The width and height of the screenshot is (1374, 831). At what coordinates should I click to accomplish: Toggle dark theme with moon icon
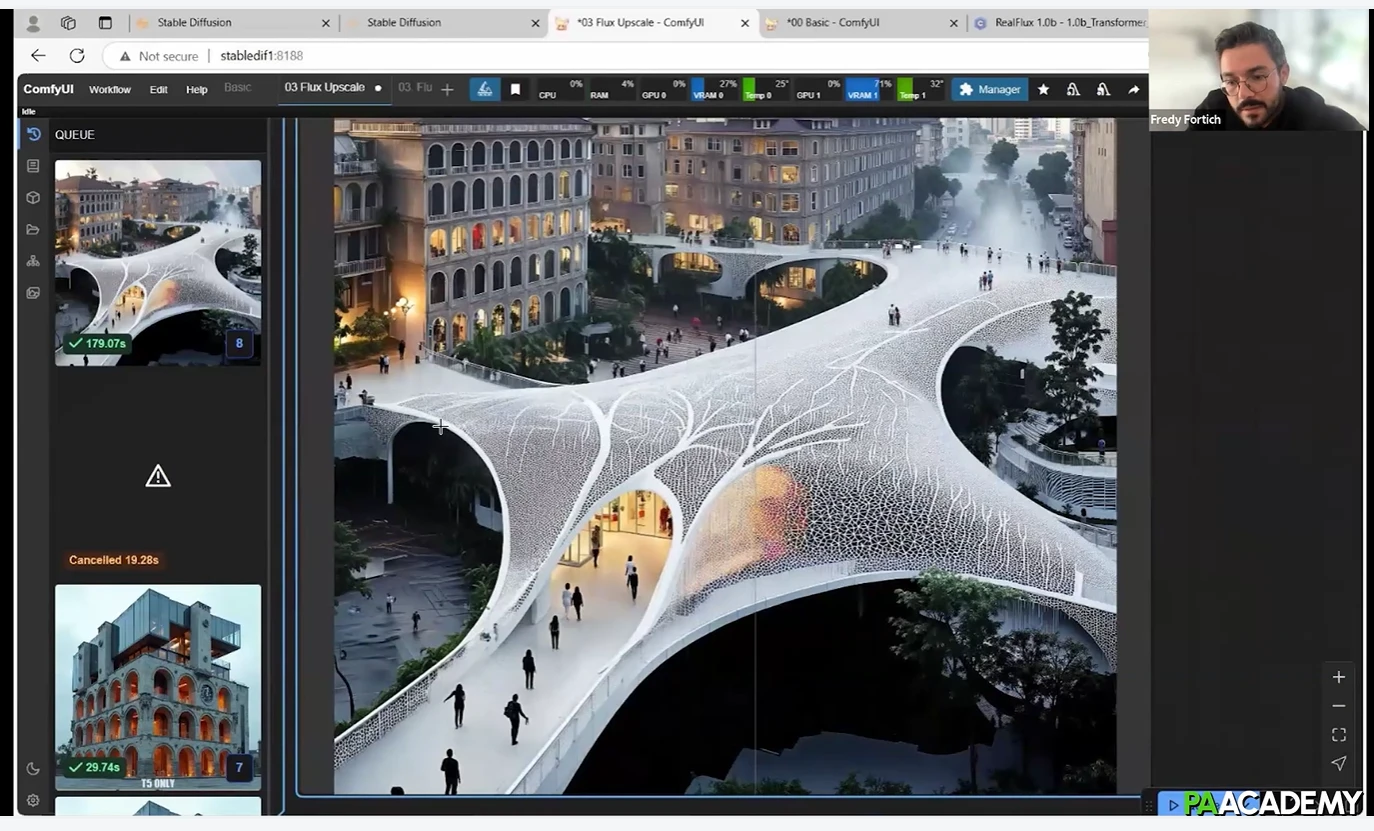pos(32,767)
